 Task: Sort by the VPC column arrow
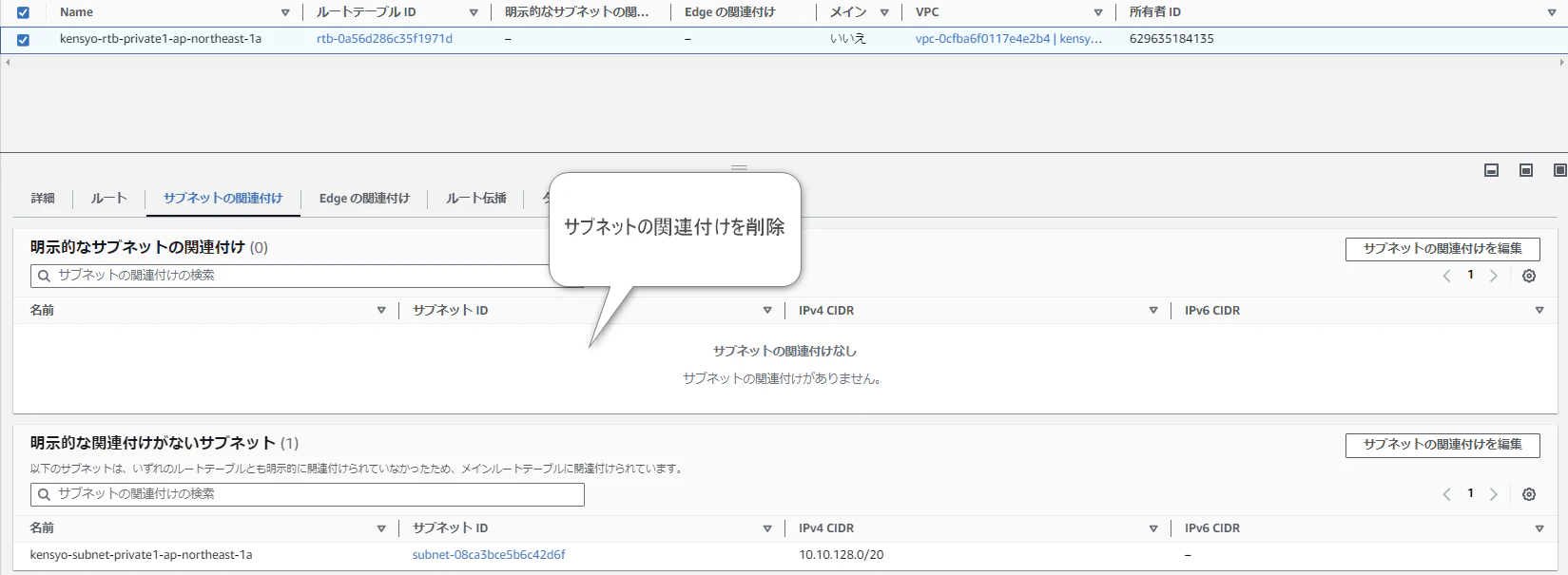tap(1098, 12)
